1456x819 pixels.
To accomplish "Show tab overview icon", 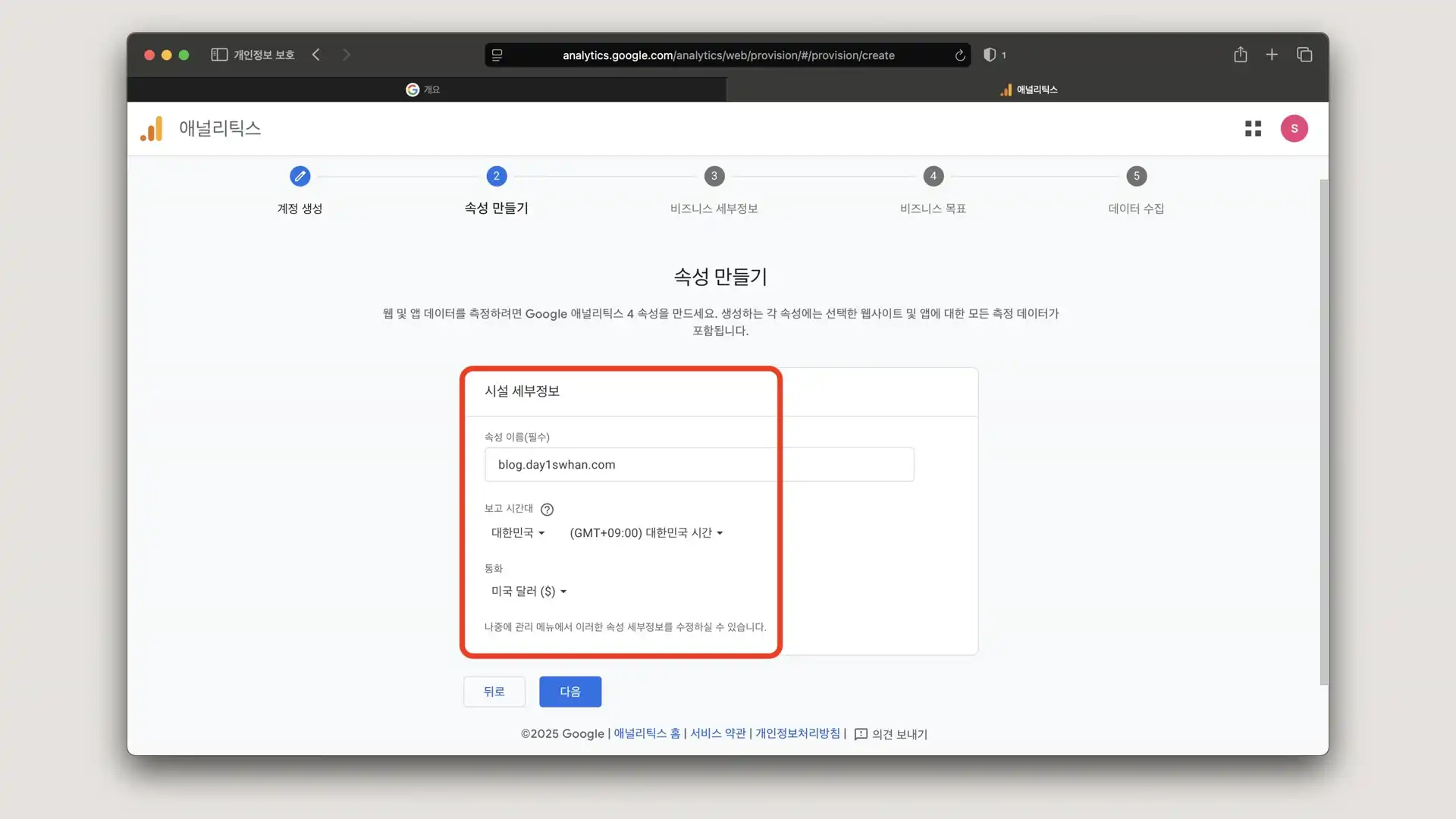I will point(1304,55).
